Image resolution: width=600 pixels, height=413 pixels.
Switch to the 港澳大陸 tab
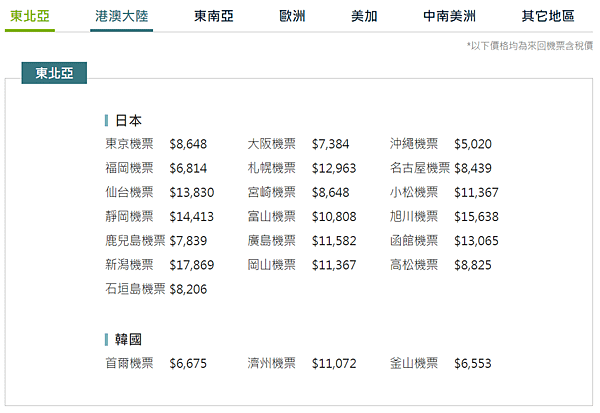122,16
